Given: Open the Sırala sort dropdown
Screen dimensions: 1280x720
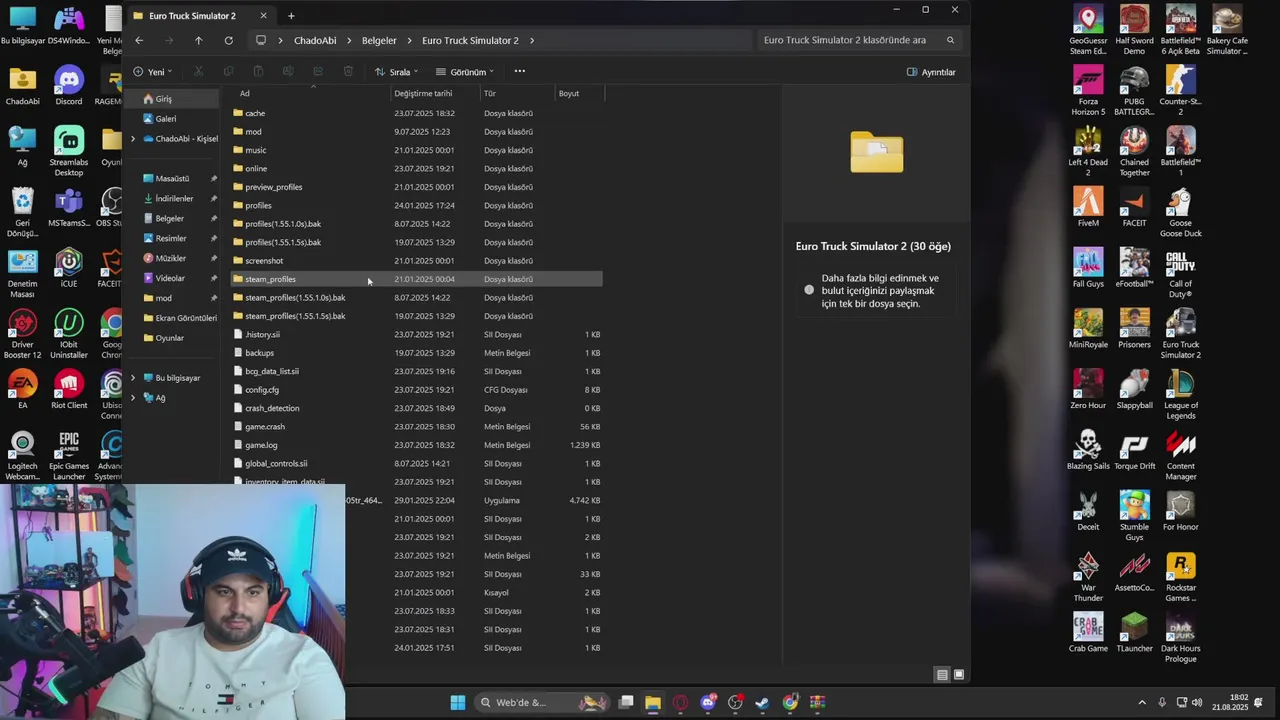Looking at the screenshot, I should click(x=396, y=72).
